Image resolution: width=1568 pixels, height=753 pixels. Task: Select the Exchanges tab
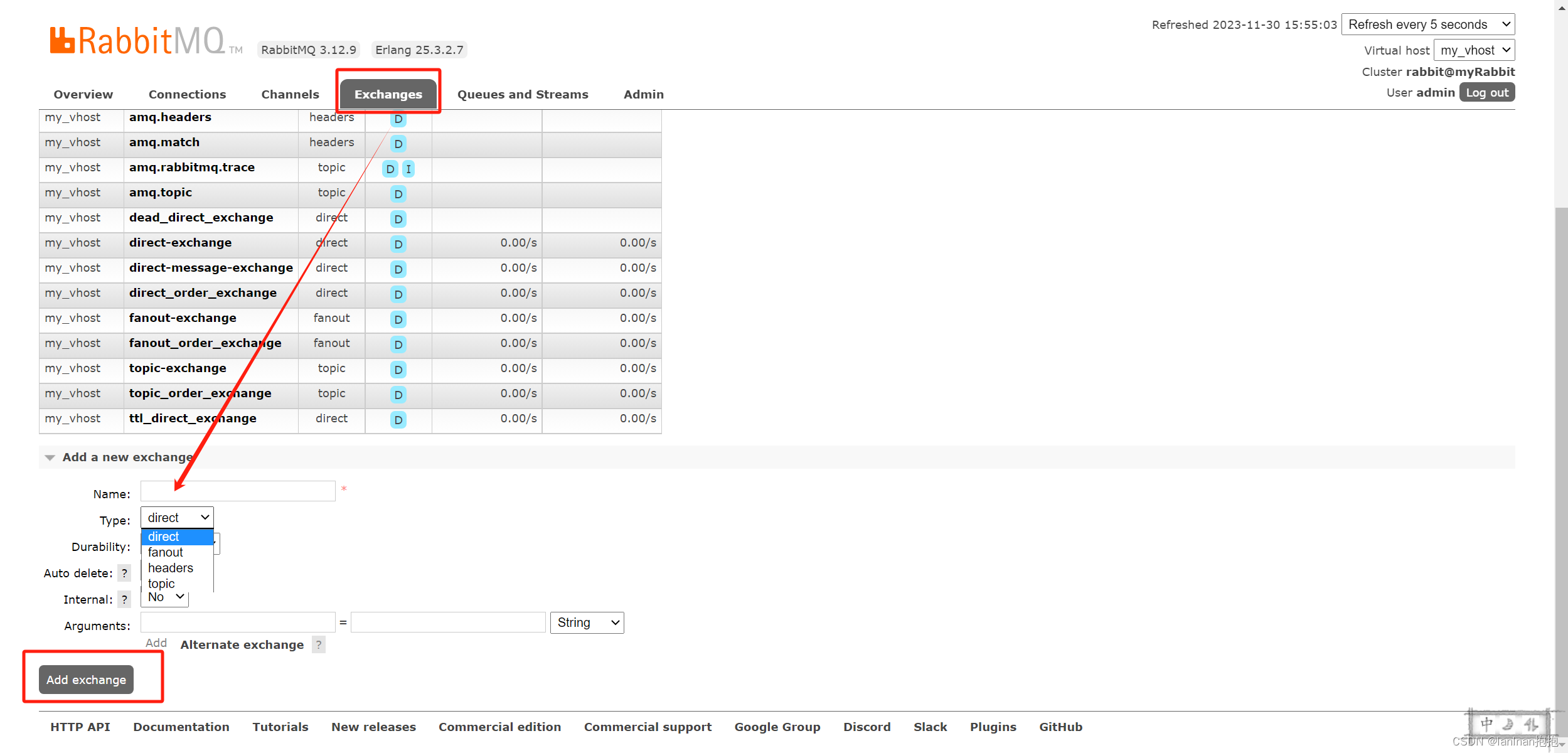point(388,94)
